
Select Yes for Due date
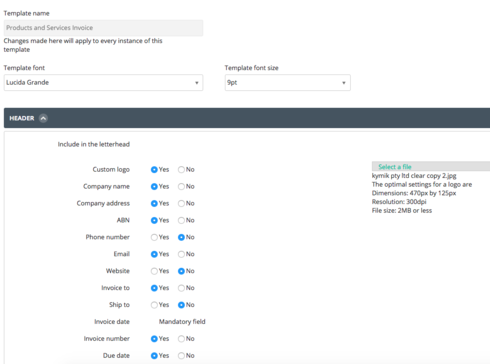(x=154, y=356)
